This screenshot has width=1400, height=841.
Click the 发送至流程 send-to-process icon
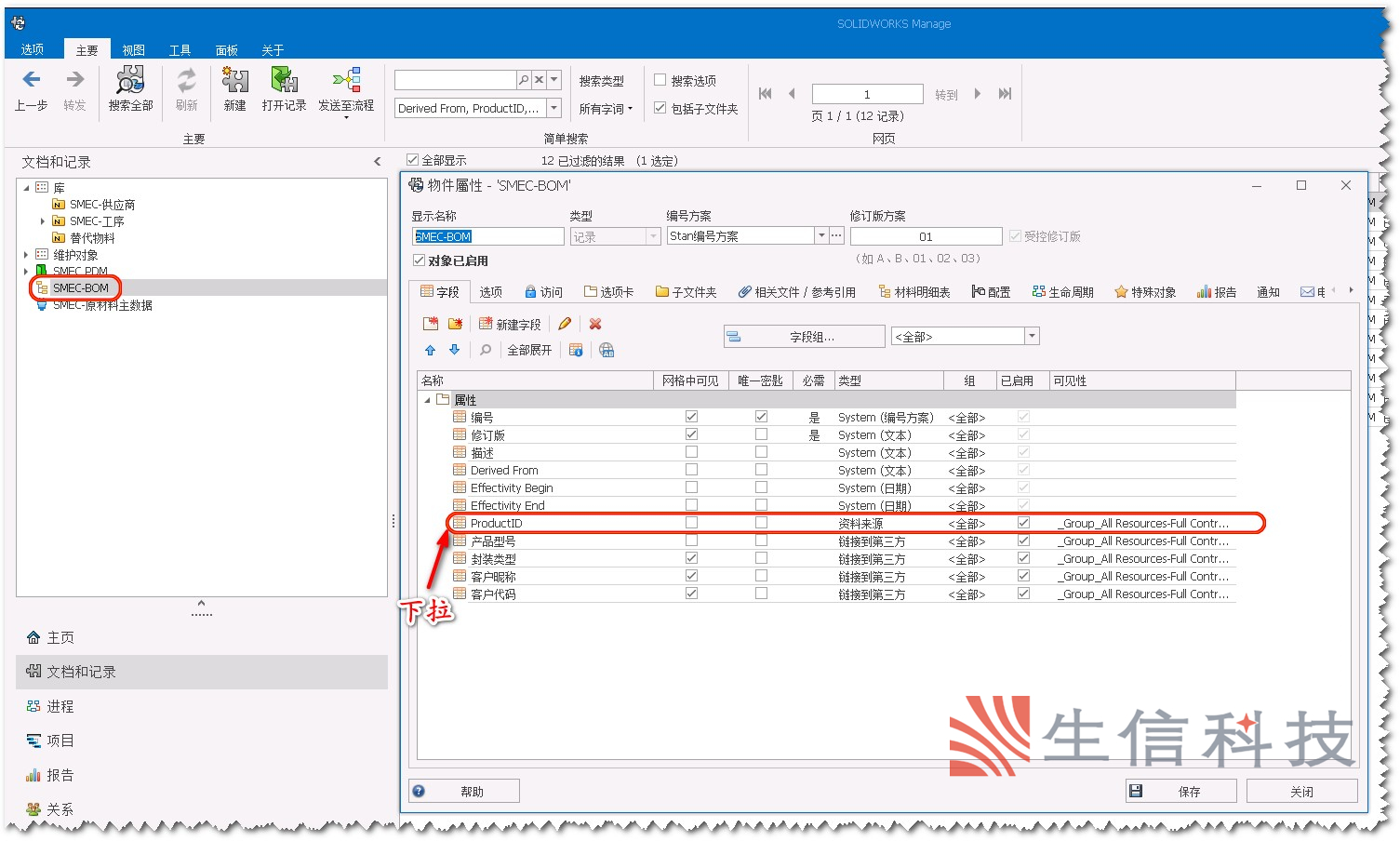[347, 80]
